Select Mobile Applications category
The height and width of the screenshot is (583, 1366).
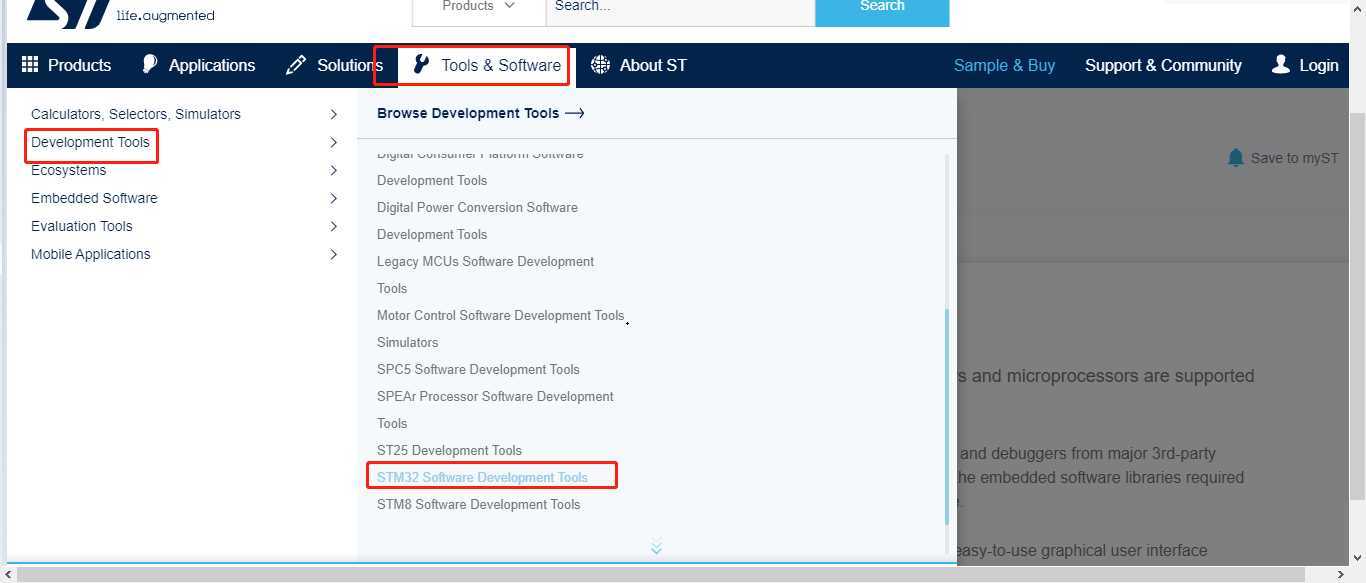click(91, 254)
